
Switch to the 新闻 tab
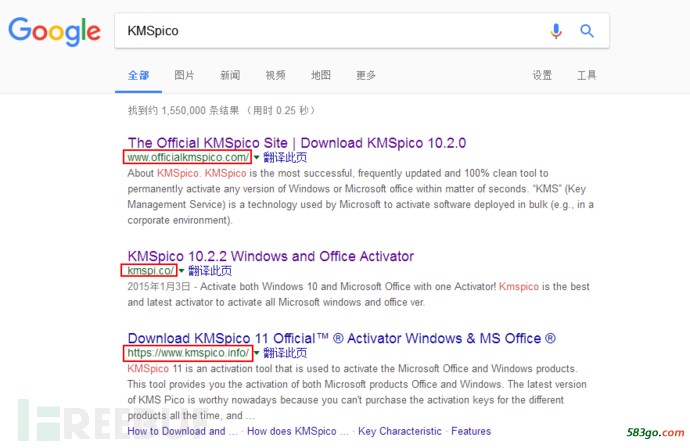click(230, 75)
